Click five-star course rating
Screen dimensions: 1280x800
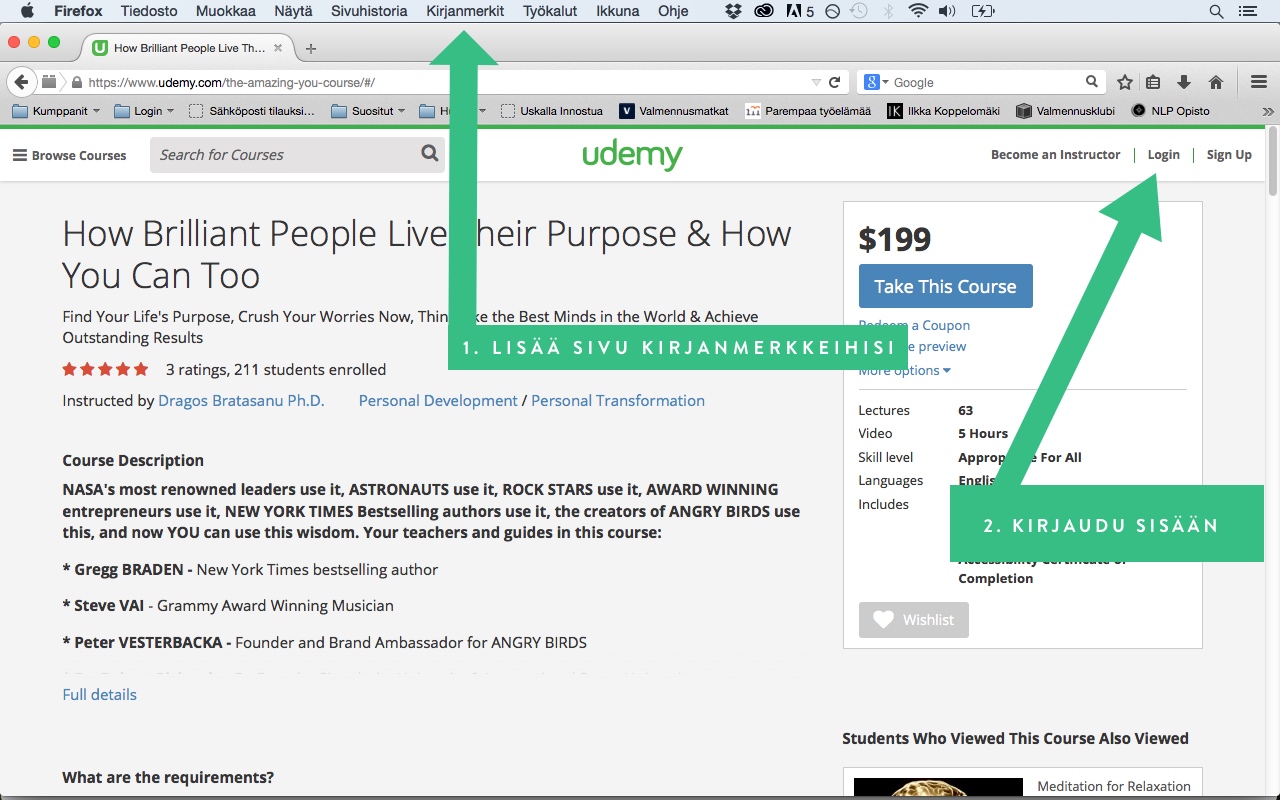coord(105,369)
